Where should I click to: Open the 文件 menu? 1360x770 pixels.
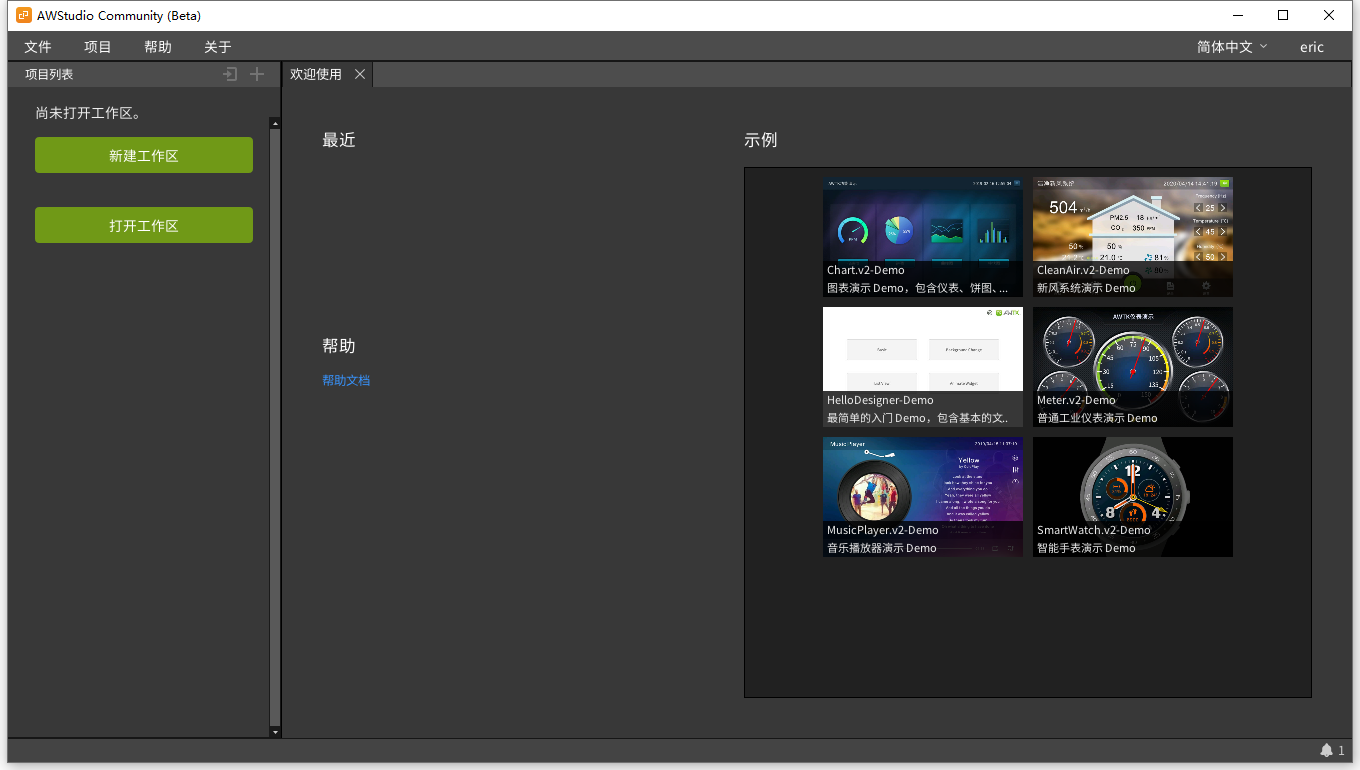pyautogui.click(x=38, y=47)
